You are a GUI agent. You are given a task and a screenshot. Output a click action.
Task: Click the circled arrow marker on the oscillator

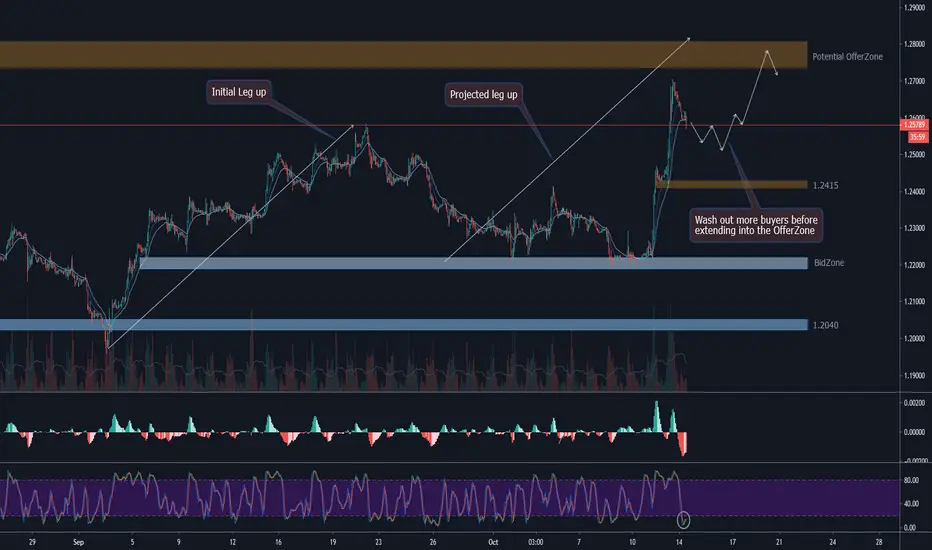[684, 520]
